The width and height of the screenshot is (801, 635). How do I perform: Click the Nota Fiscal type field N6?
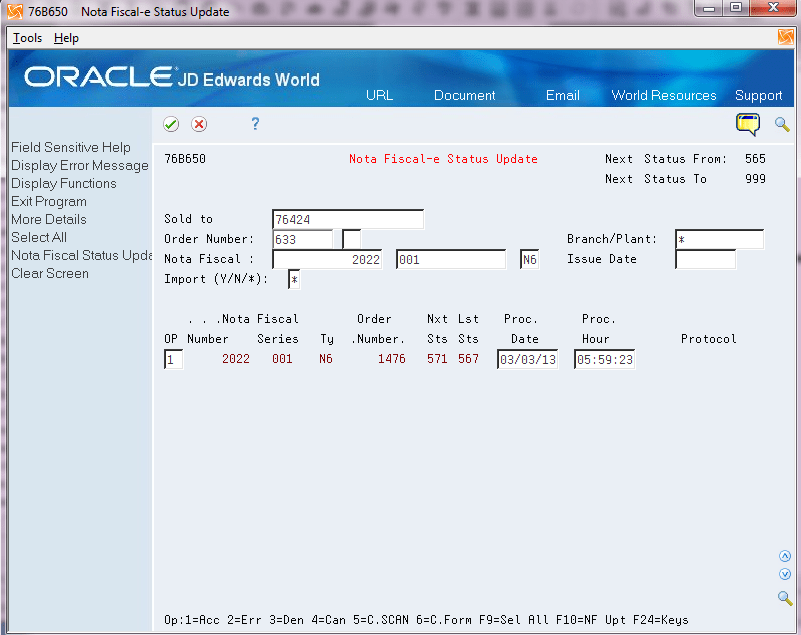click(529, 260)
